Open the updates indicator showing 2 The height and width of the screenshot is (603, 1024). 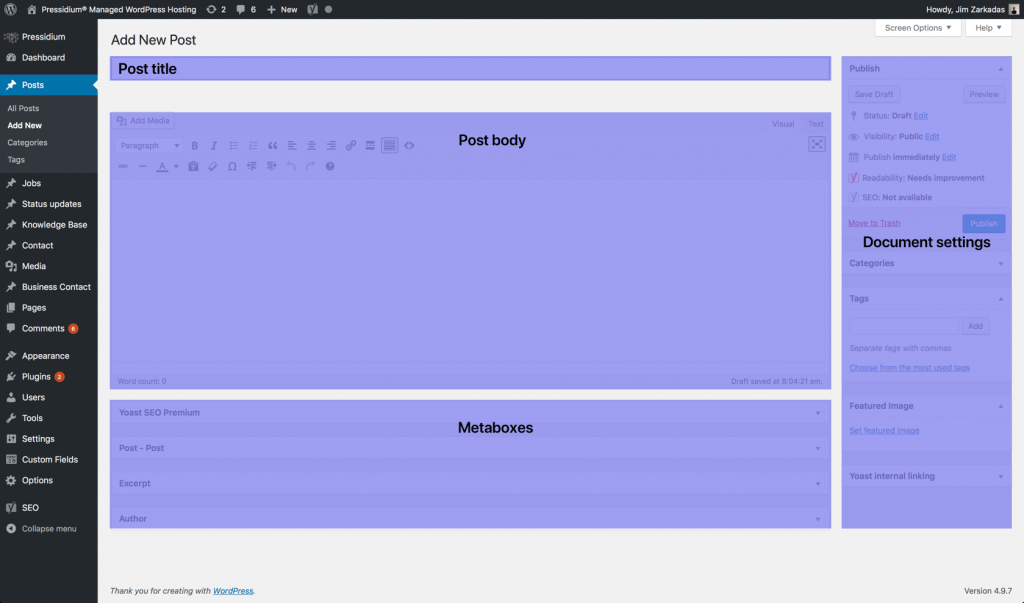[216, 9]
